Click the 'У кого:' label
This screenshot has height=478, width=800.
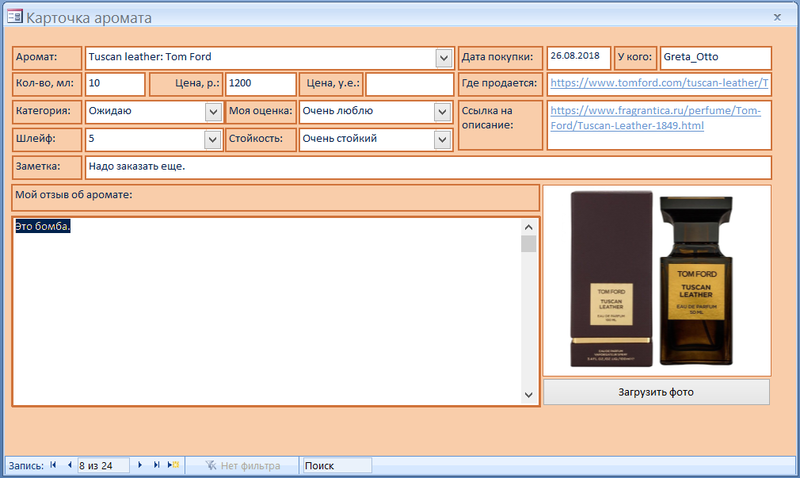tap(635, 58)
